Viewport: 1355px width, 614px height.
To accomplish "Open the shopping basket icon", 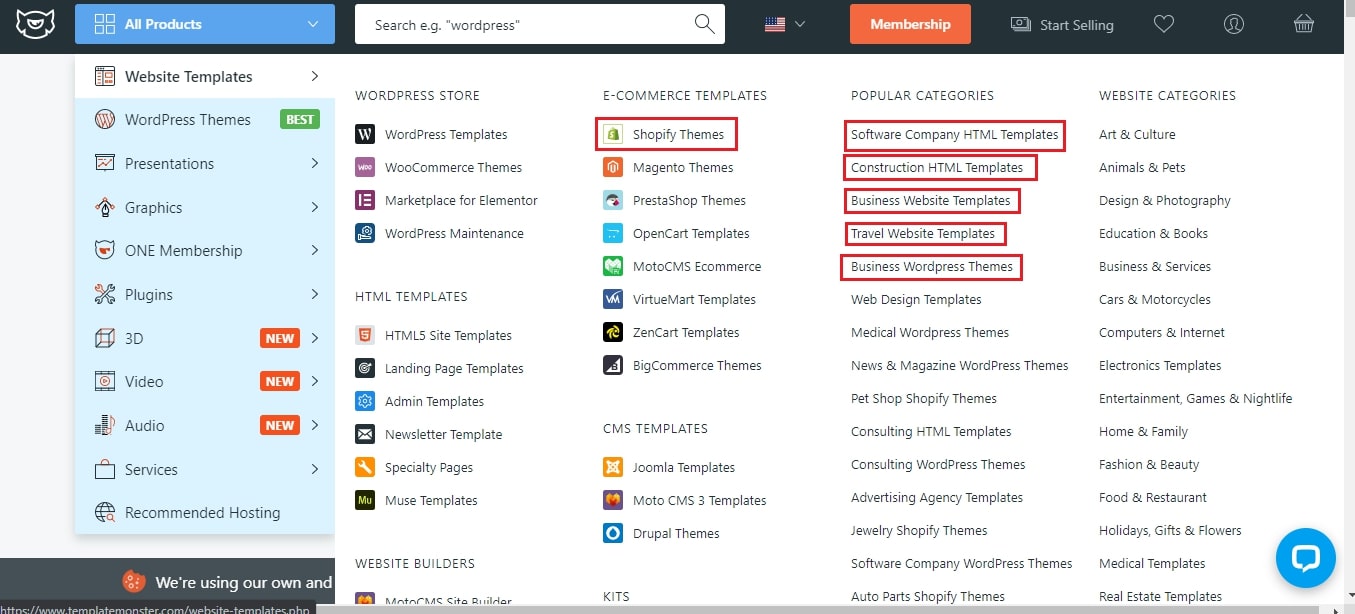I will [1304, 24].
